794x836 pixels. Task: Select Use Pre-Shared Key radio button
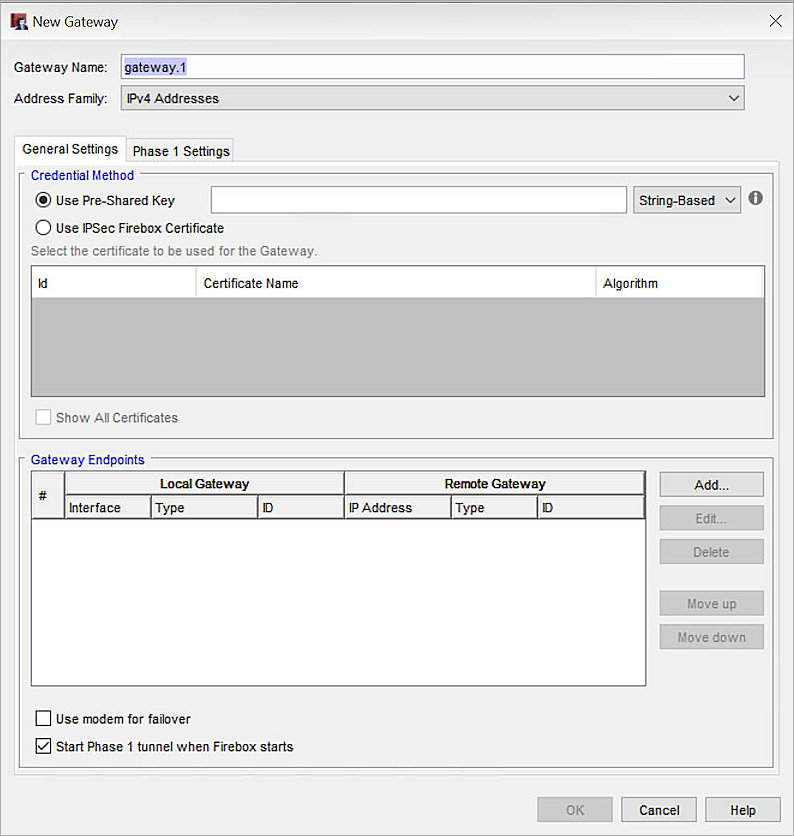click(x=43, y=200)
